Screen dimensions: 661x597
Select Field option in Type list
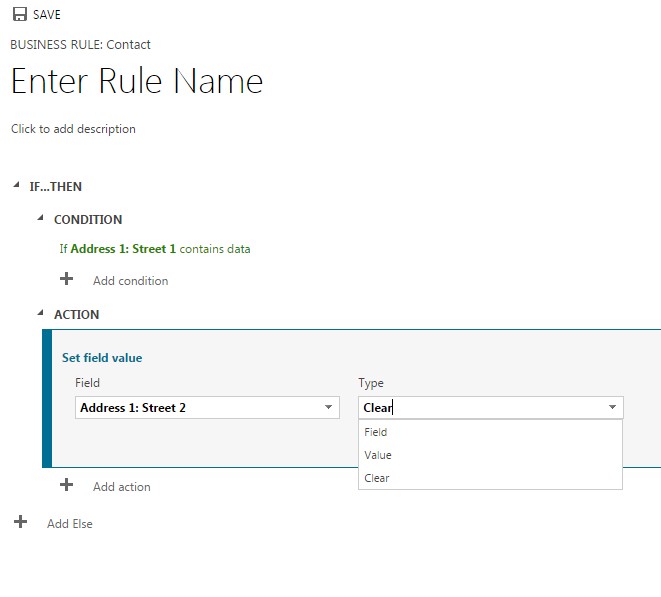point(376,432)
